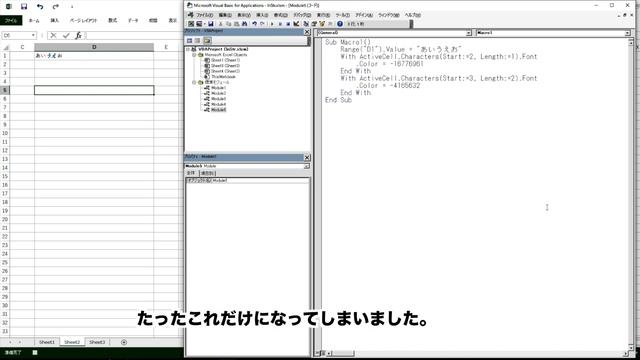Open the Procedure Macro1 dropdown in the code window
Viewport: 640px width, 360px height.
click(627, 33)
